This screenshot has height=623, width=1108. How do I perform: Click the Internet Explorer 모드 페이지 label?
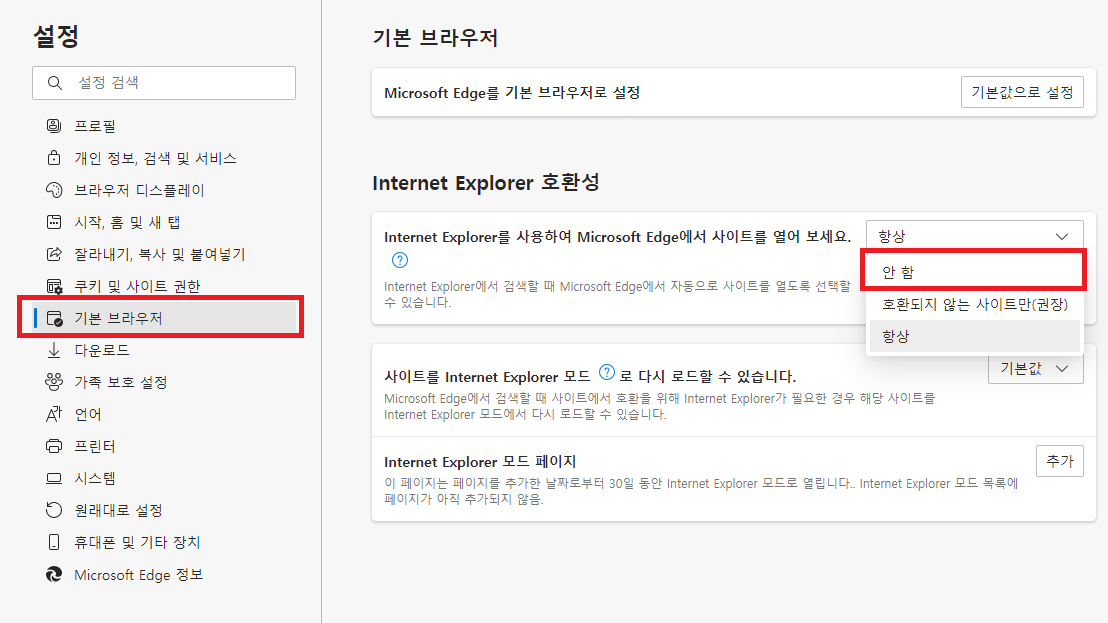(480, 462)
